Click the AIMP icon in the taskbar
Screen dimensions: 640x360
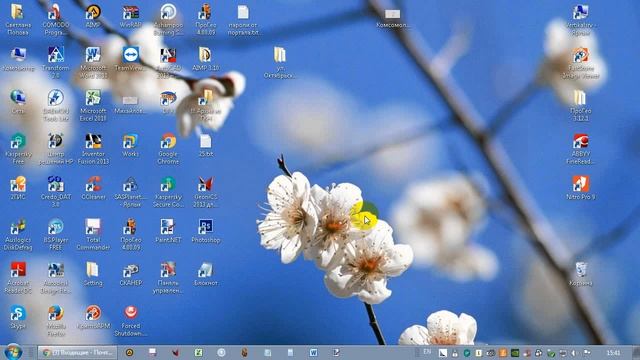(x=129, y=352)
